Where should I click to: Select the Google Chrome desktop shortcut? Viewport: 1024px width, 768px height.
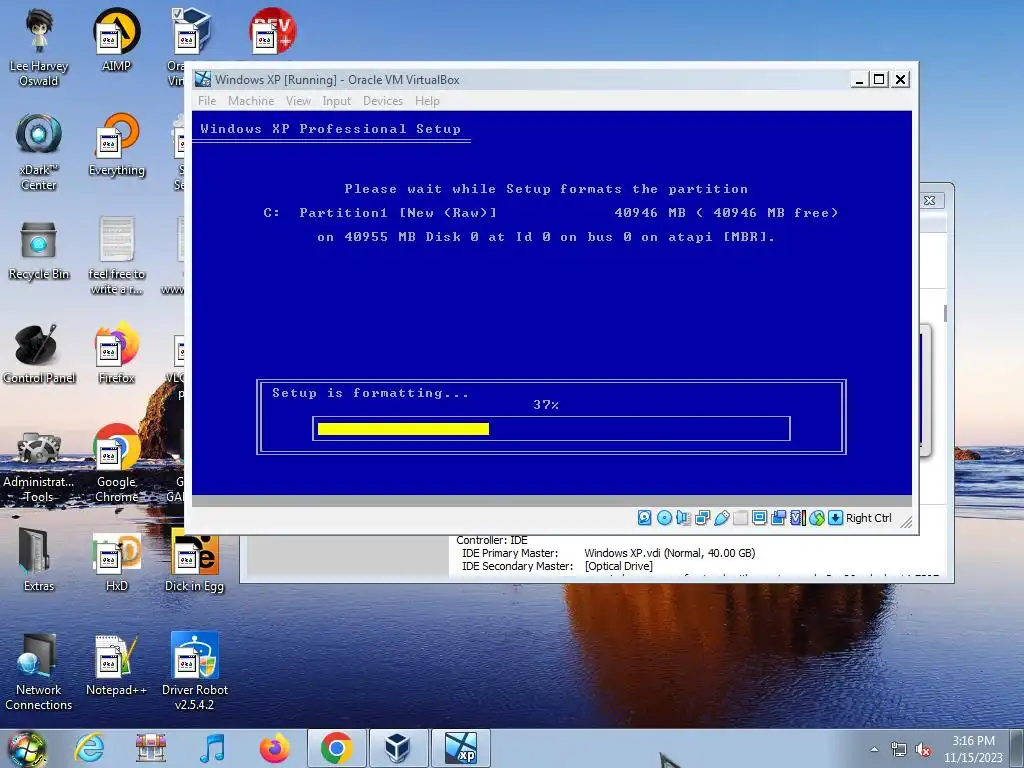[x=116, y=464]
